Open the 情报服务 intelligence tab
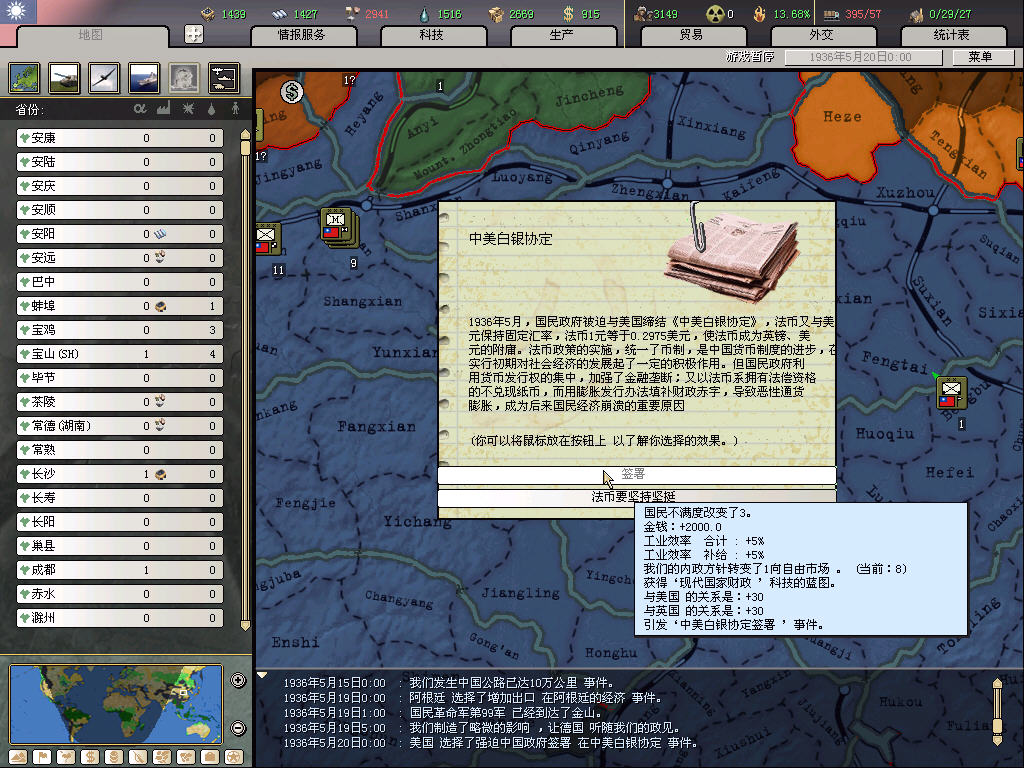Image resolution: width=1024 pixels, height=768 pixels. [303, 35]
